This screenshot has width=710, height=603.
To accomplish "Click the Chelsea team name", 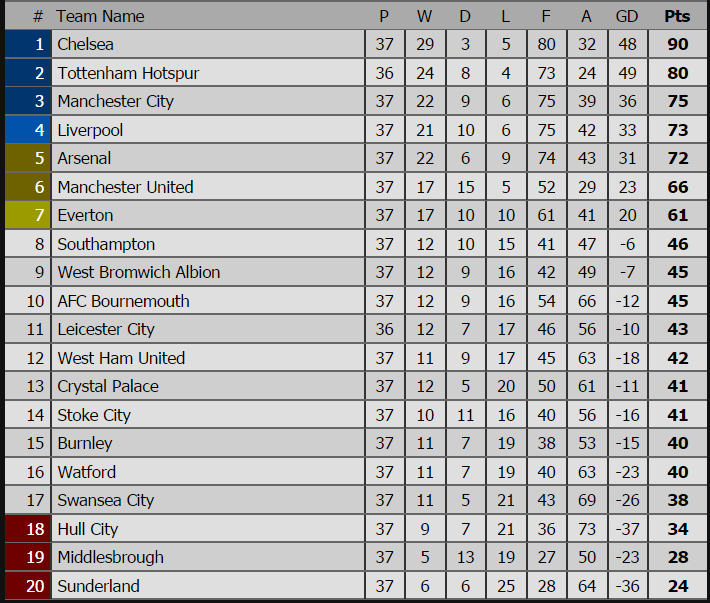I will coord(86,44).
